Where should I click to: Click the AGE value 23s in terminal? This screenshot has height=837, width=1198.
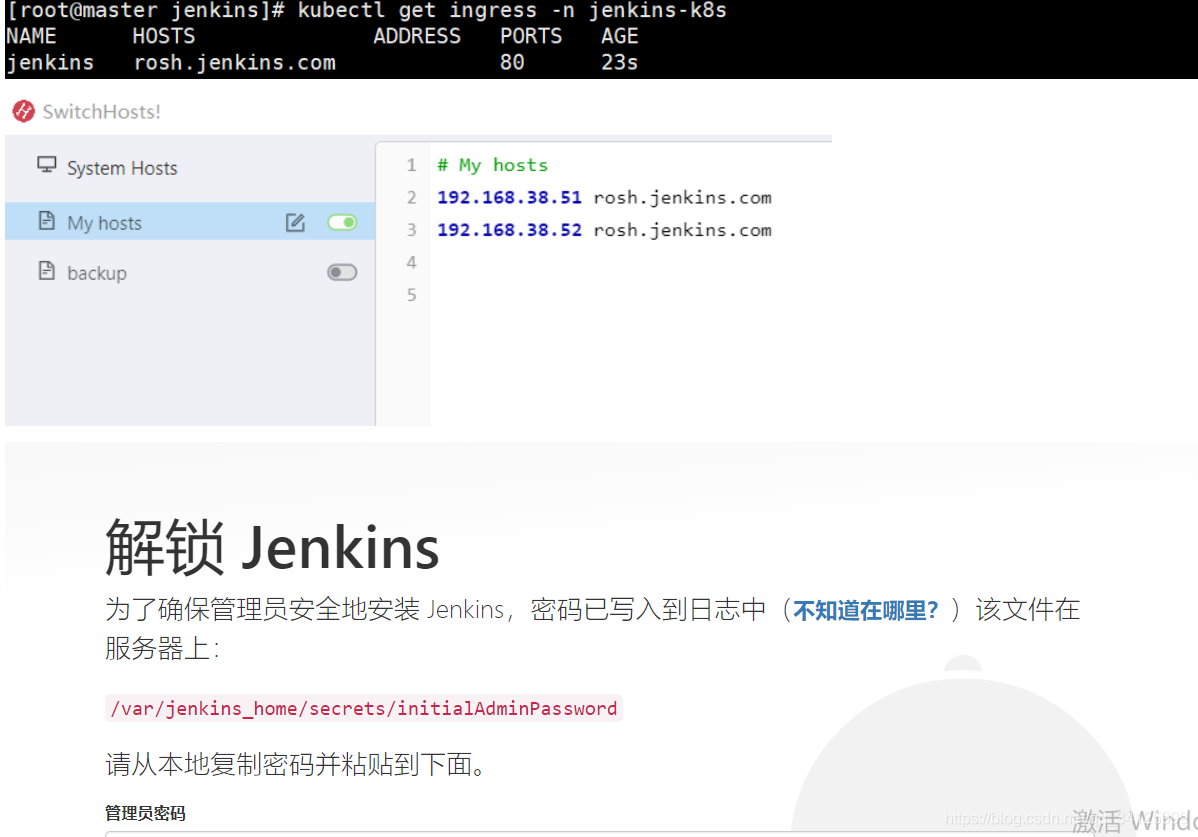(x=619, y=63)
